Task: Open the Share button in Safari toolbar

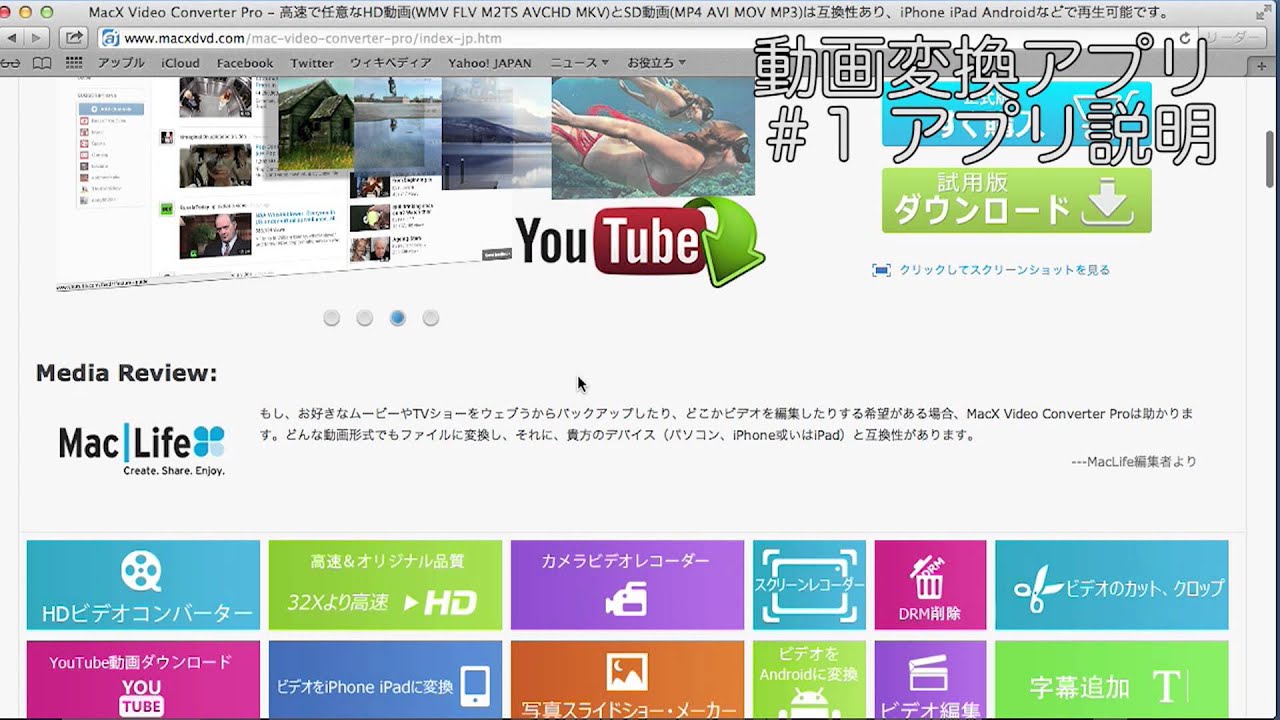Action: [x=74, y=38]
